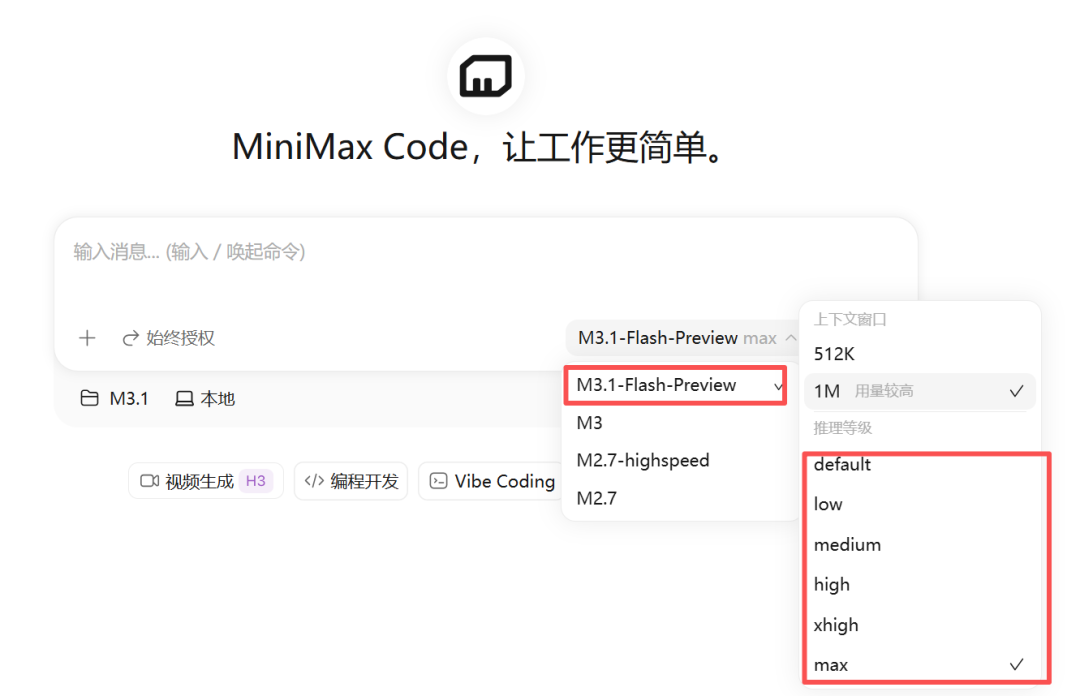Screen dimensions: 1080x696
Task: Click the MiniMax logo icon
Action: click(486, 76)
